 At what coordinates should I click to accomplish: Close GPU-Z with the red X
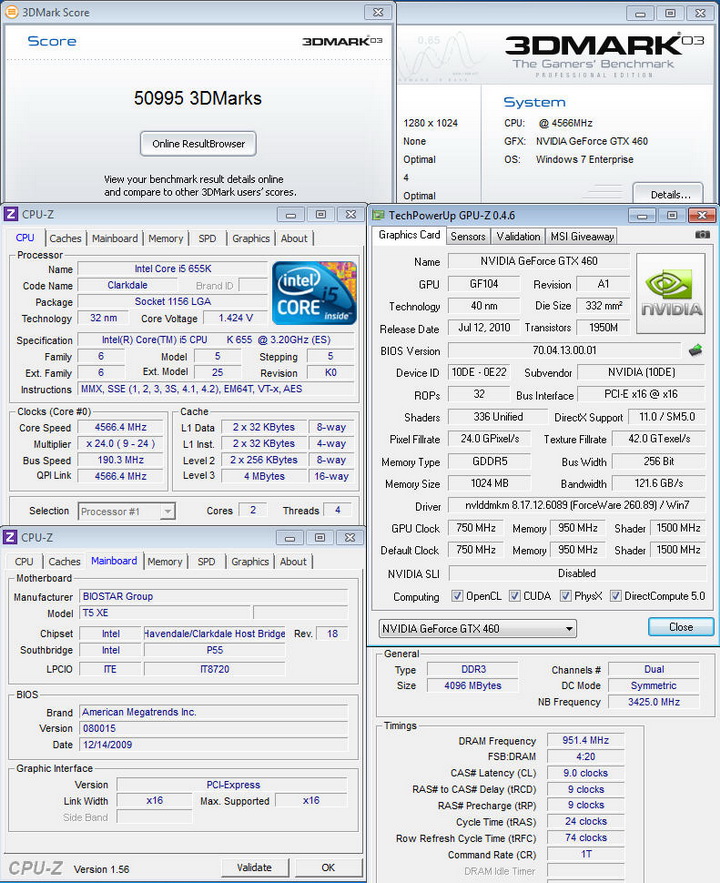[x=702, y=215]
